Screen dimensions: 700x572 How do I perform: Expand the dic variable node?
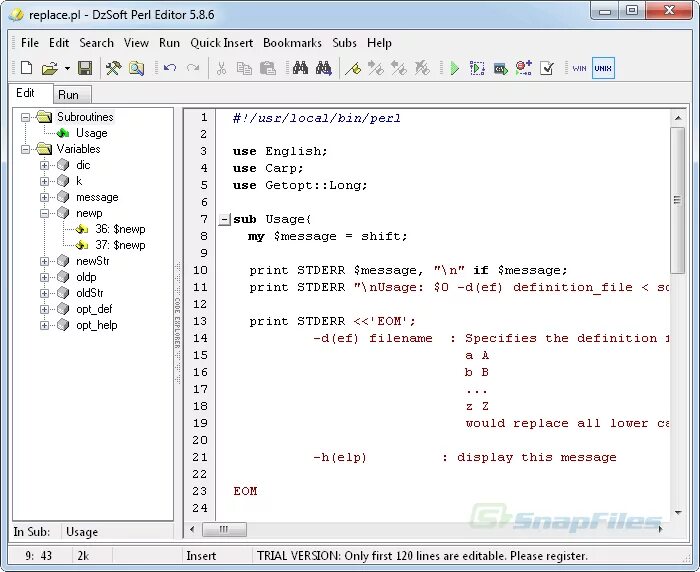tap(44, 165)
